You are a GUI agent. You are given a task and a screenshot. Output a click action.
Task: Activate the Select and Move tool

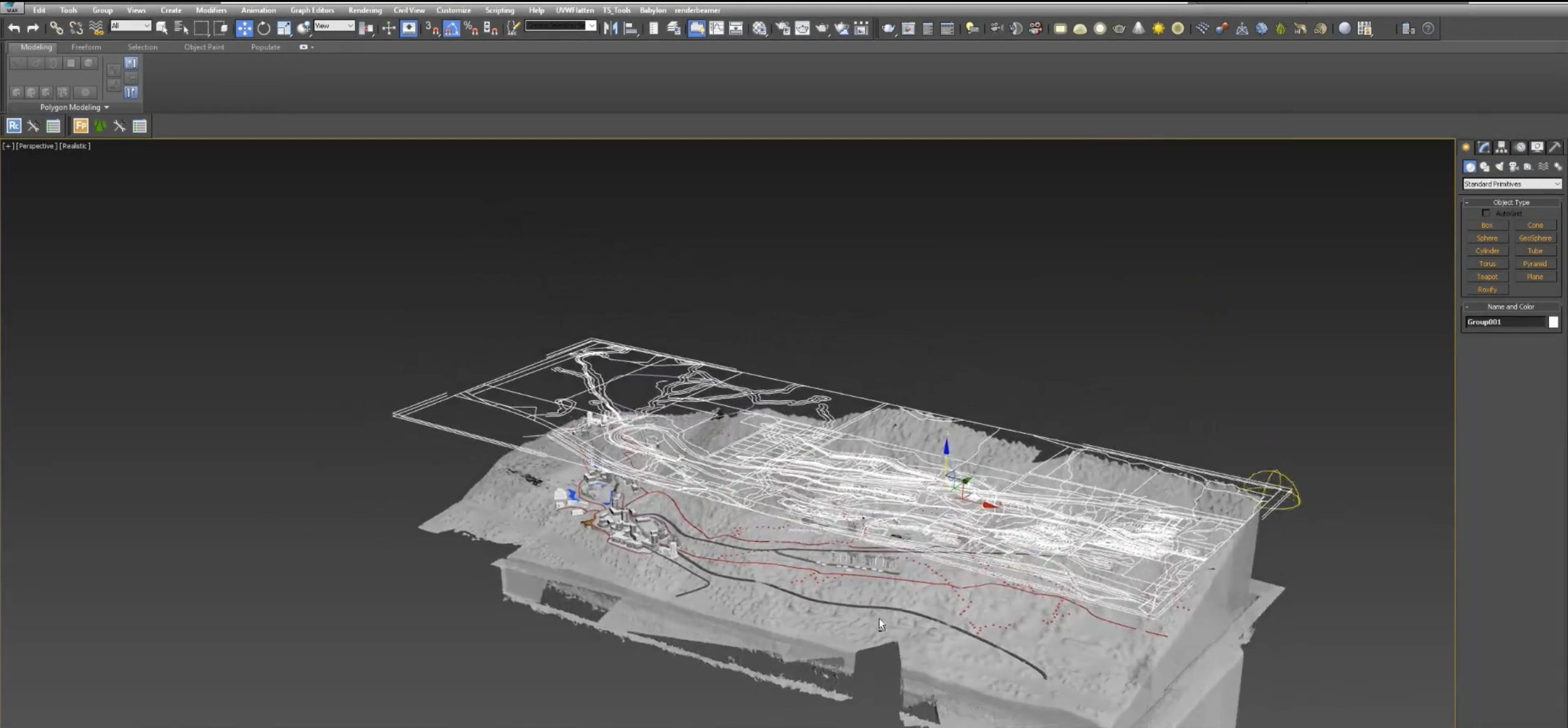(244, 28)
